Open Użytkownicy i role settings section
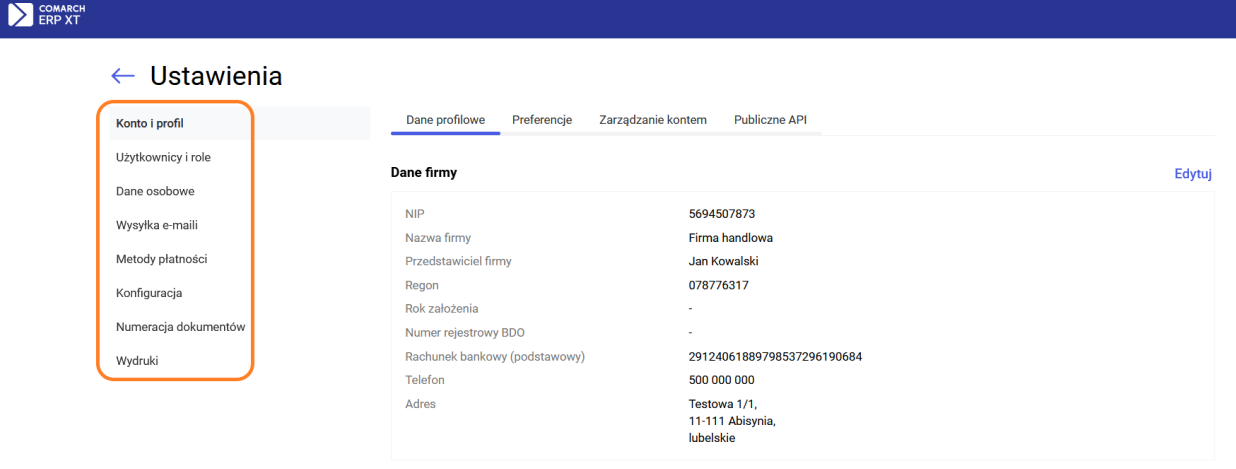The height and width of the screenshot is (469, 1236). click(163, 157)
